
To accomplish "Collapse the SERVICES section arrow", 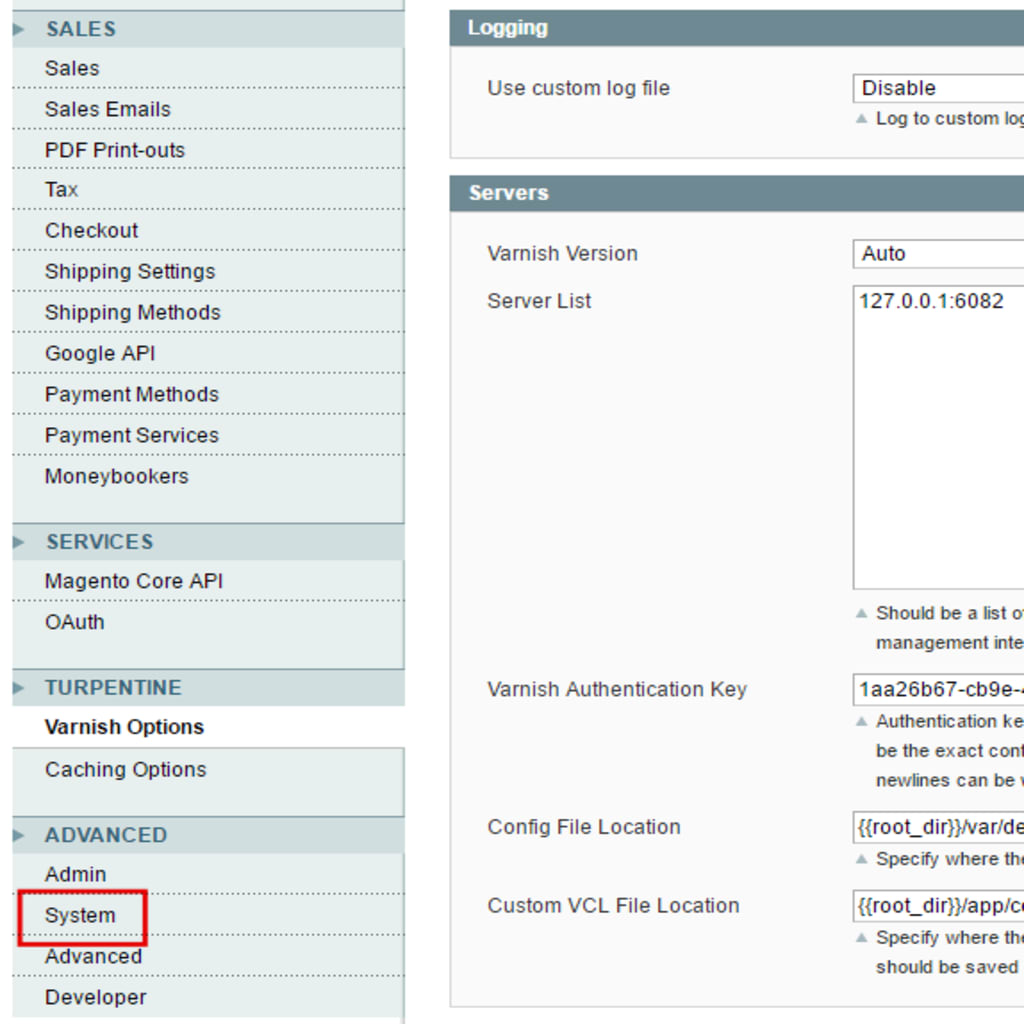I will (x=18, y=542).
